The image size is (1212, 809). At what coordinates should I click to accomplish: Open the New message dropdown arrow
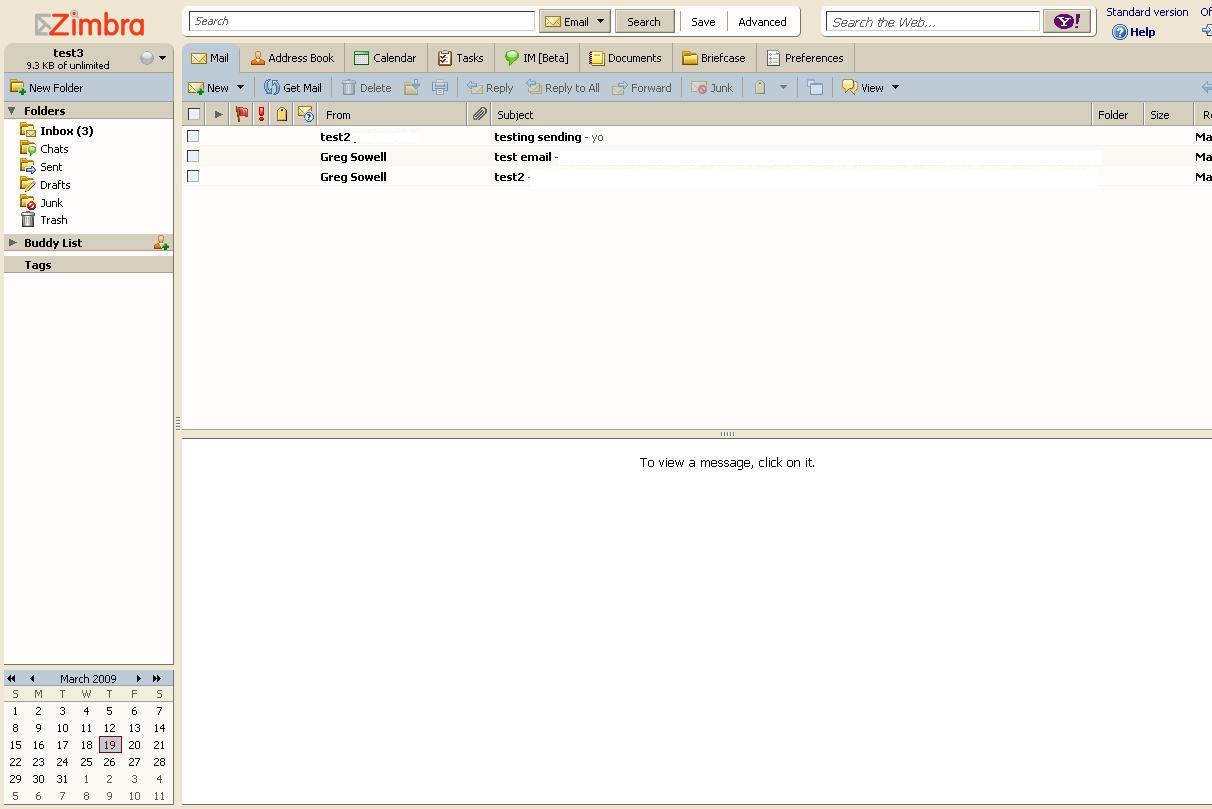click(x=240, y=88)
